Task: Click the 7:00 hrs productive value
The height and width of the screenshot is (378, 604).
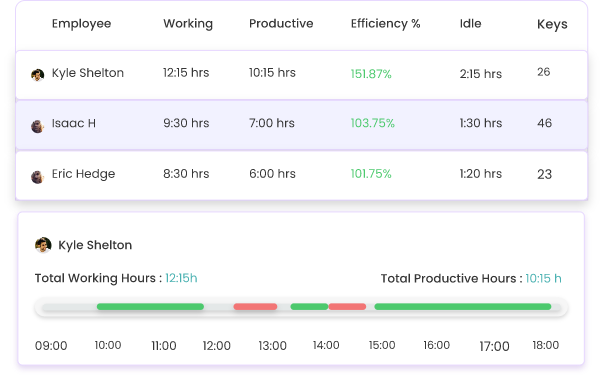Action: click(x=272, y=123)
